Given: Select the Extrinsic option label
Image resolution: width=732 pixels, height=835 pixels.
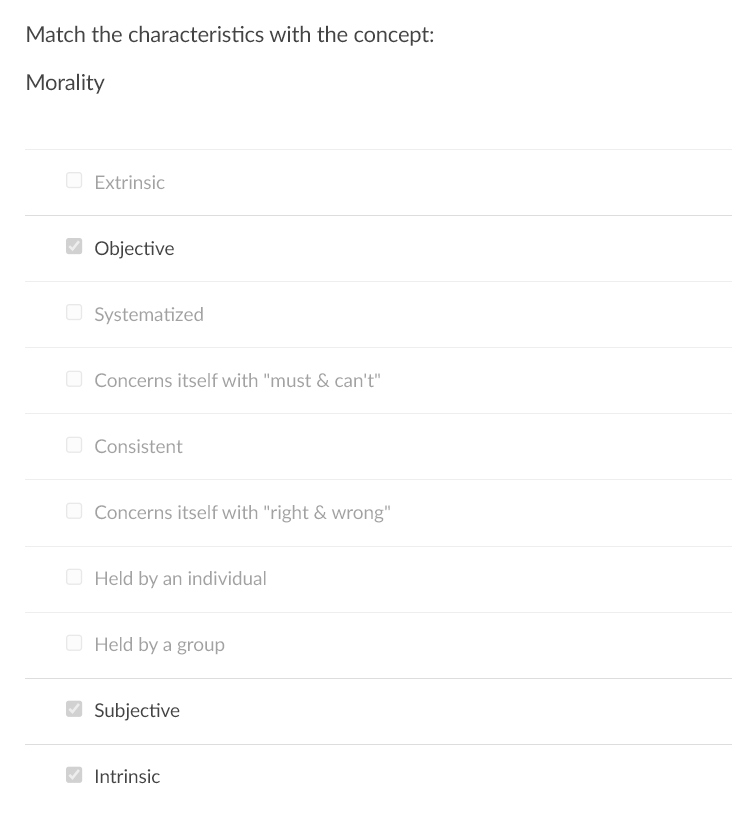Looking at the screenshot, I should [x=130, y=182].
